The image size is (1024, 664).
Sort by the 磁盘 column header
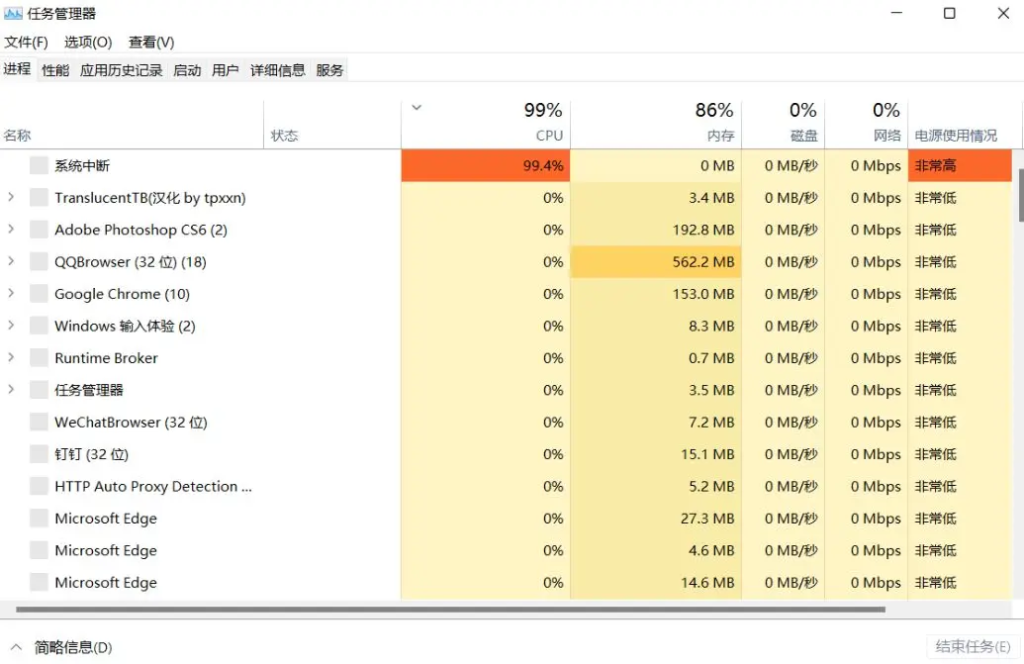click(x=783, y=124)
